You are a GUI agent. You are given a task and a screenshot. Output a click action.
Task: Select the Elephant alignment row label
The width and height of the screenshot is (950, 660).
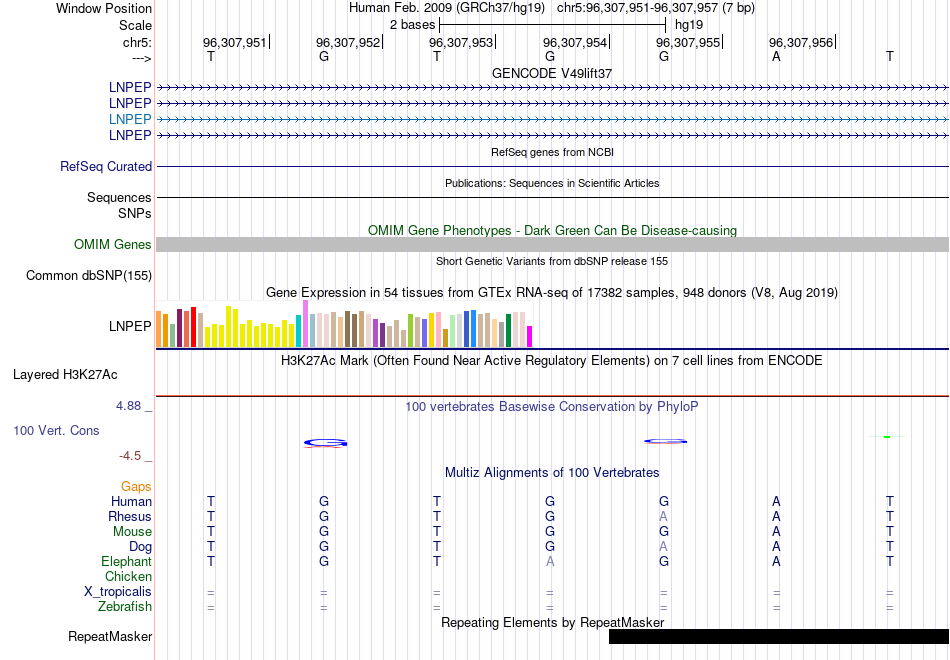point(126,562)
